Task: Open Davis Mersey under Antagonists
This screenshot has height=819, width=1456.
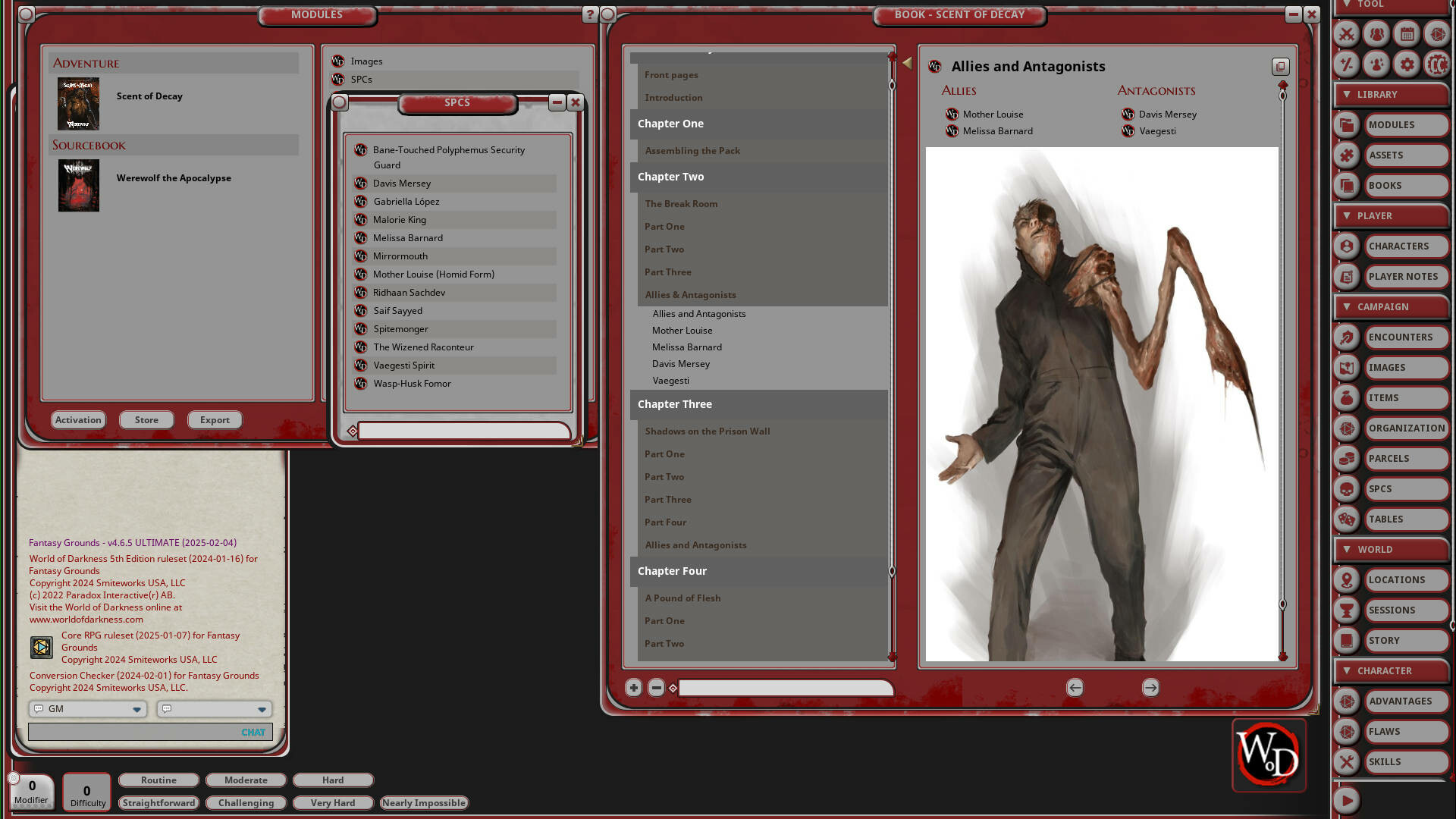Action: tap(1167, 114)
